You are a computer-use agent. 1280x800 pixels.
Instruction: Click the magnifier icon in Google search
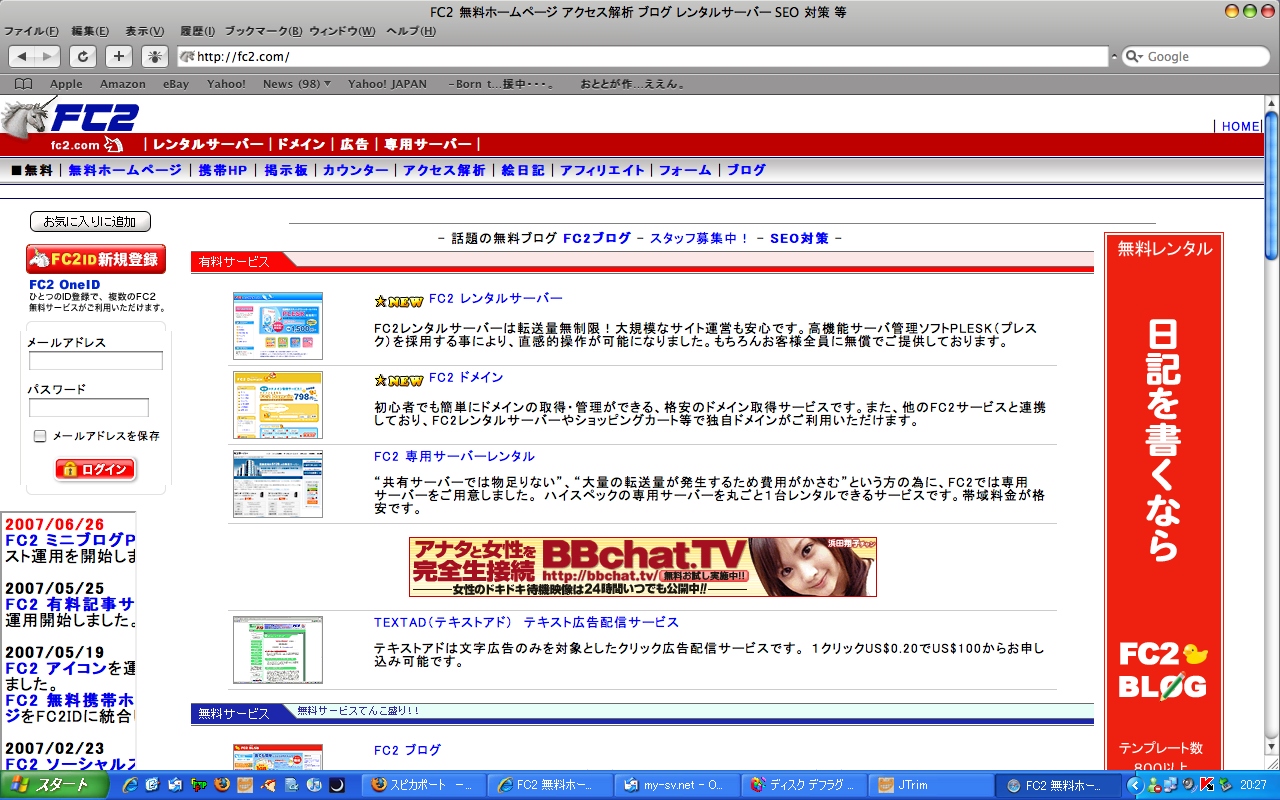(1135, 57)
